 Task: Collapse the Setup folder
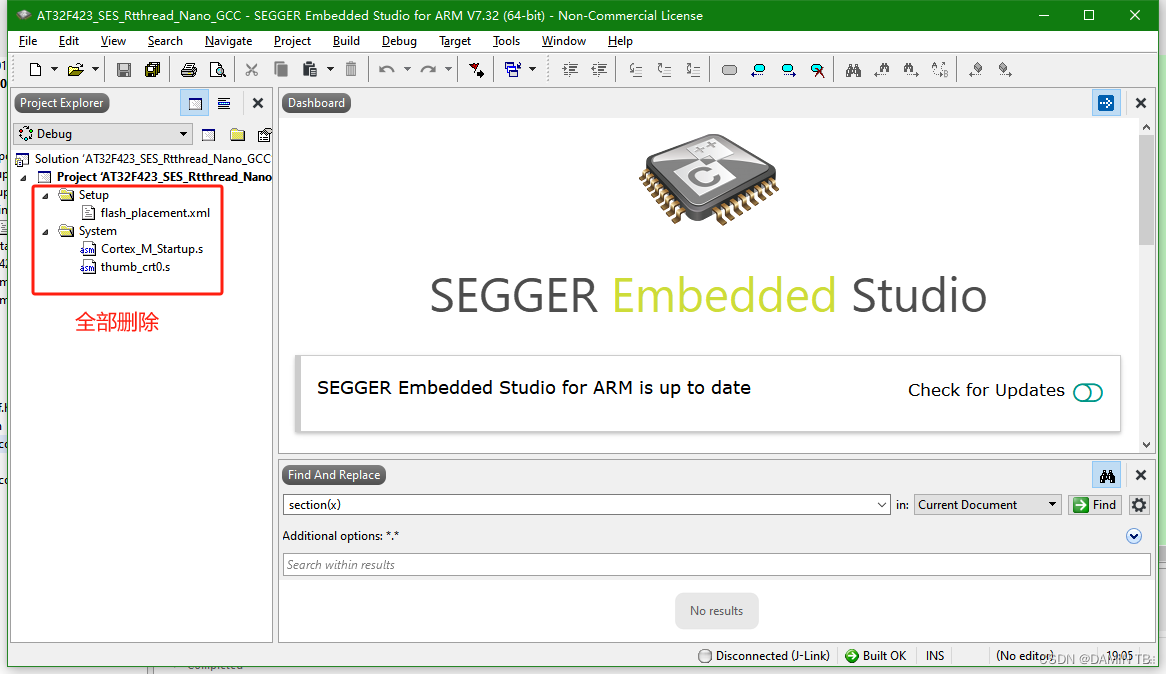(x=45, y=196)
